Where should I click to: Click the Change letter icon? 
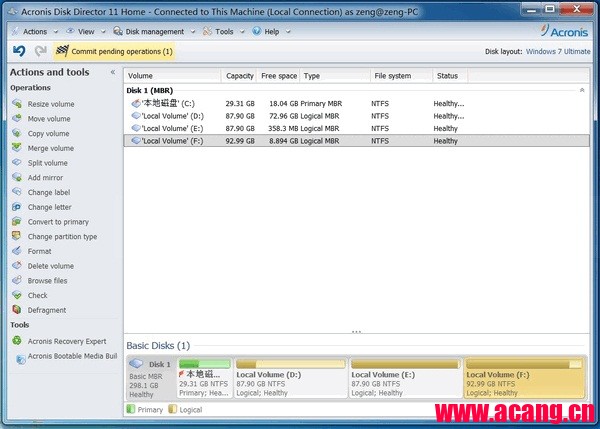tap(17, 207)
